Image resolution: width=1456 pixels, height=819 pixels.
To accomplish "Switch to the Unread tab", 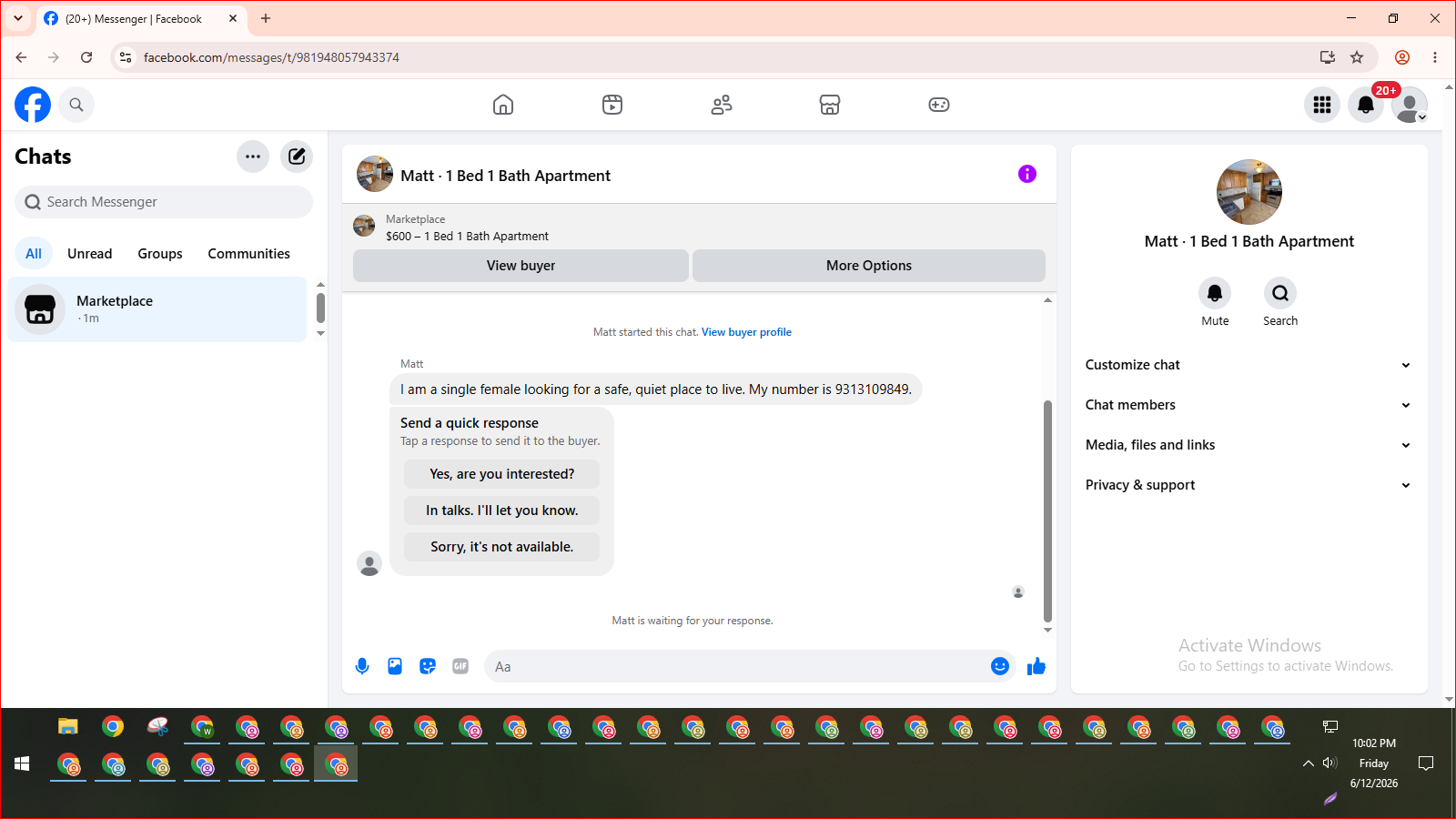I will coord(90,254).
